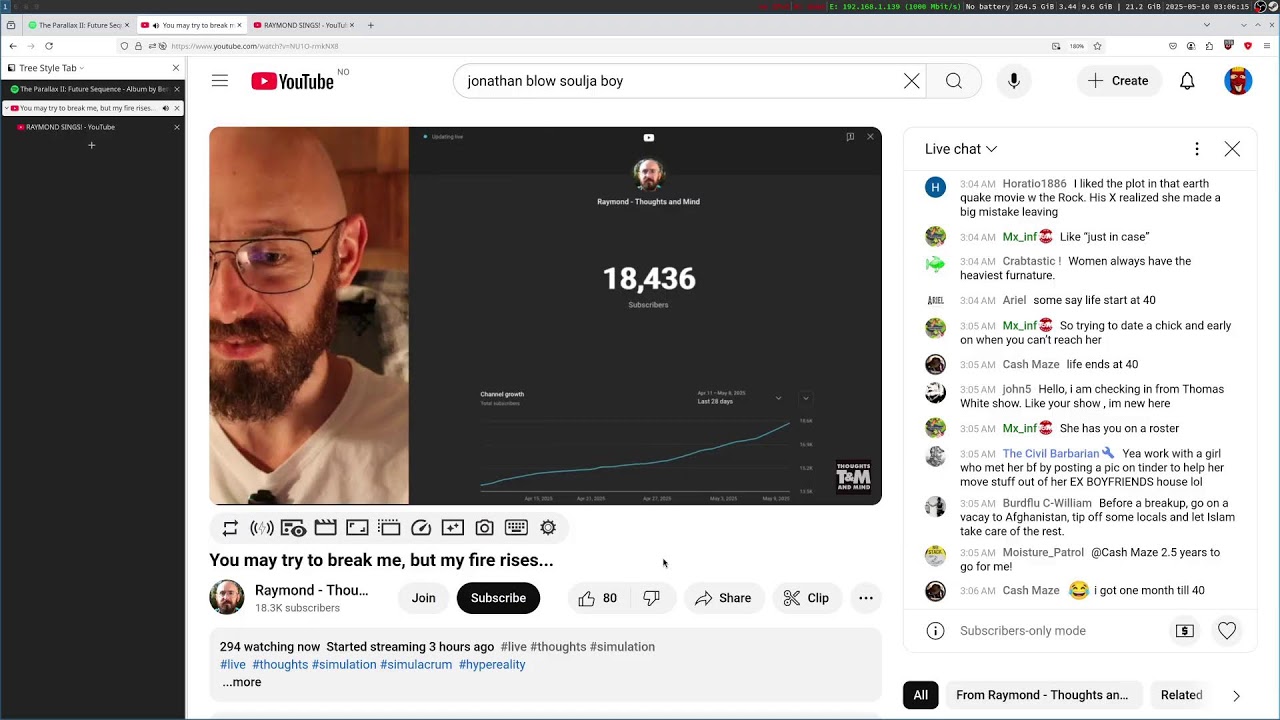Expand the Live chat mode dropdown
This screenshot has width=1280, height=720.
point(961,149)
